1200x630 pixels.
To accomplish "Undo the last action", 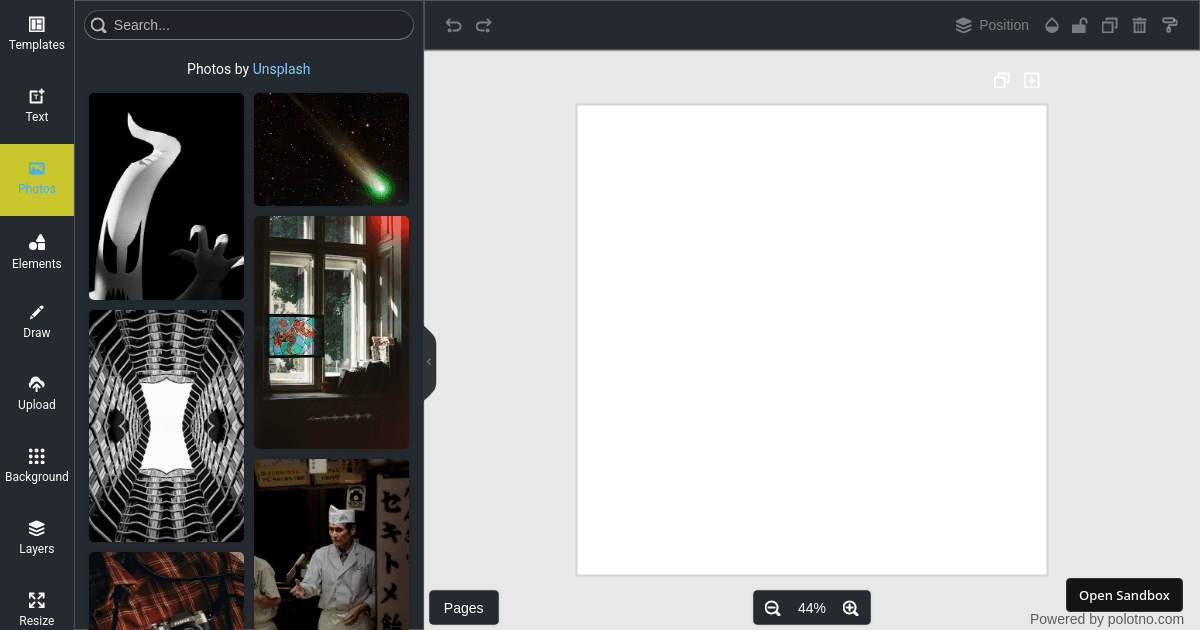I will click(454, 25).
